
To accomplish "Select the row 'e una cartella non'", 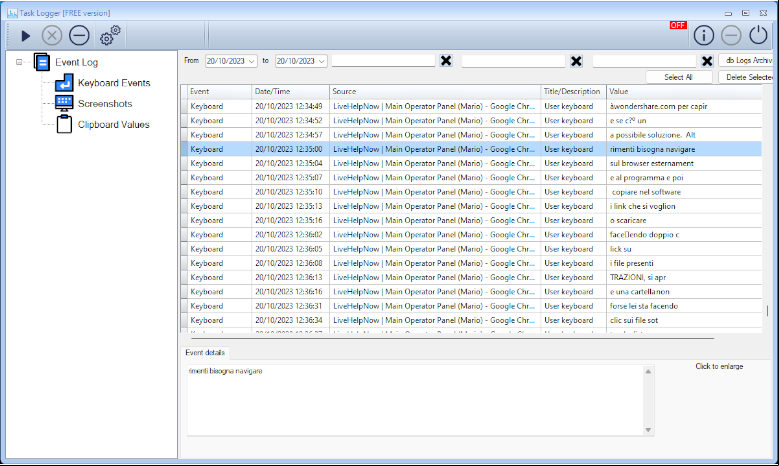I will pyautogui.click(x=471, y=292).
